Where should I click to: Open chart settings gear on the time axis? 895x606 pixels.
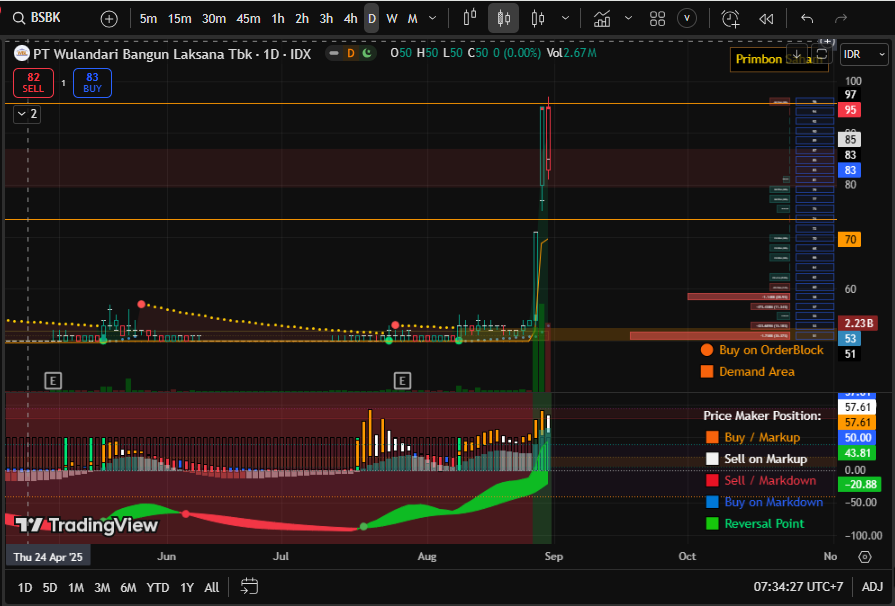coord(865,557)
